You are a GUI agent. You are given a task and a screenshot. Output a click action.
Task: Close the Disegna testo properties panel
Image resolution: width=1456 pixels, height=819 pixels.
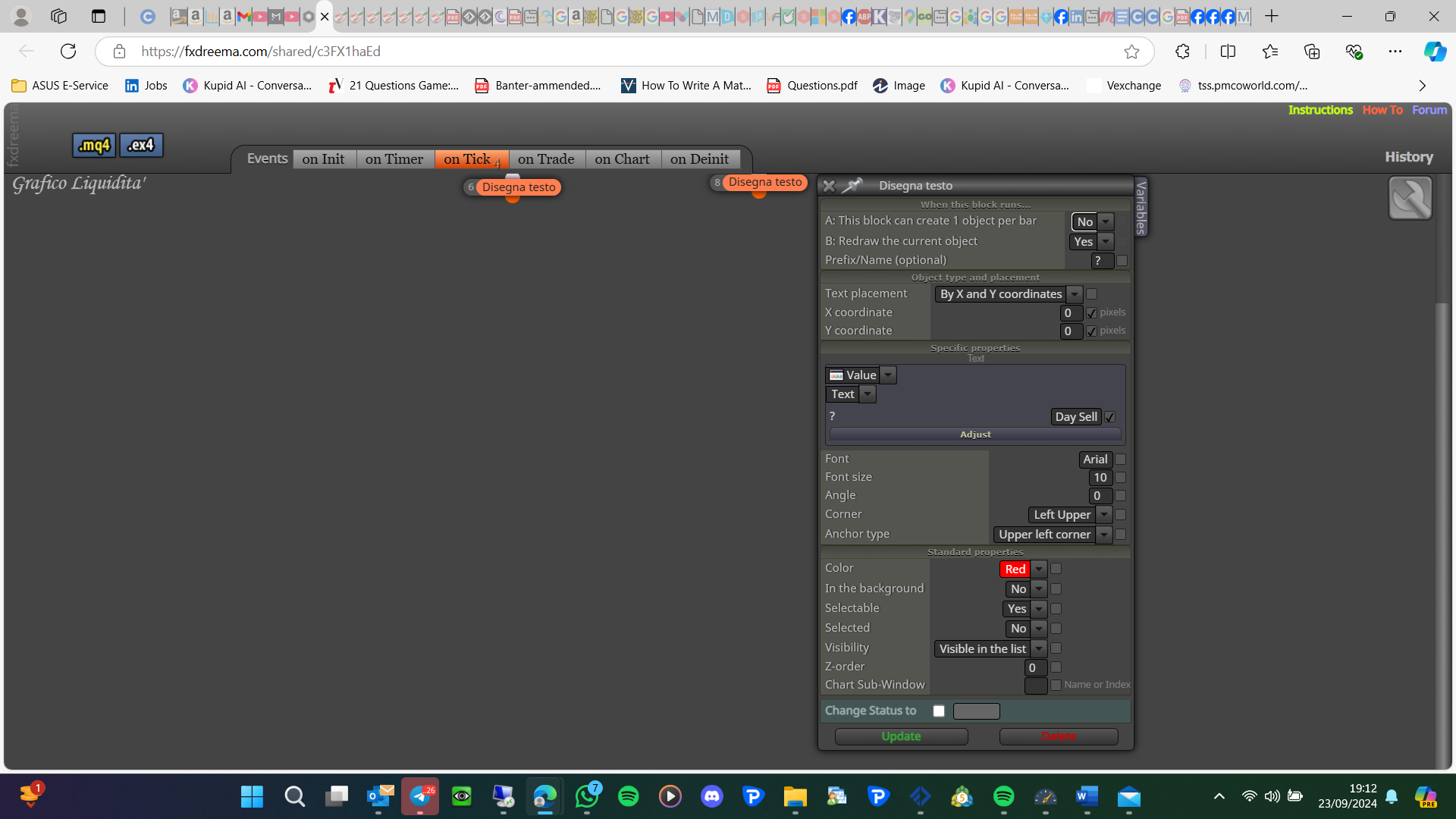pos(829,186)
